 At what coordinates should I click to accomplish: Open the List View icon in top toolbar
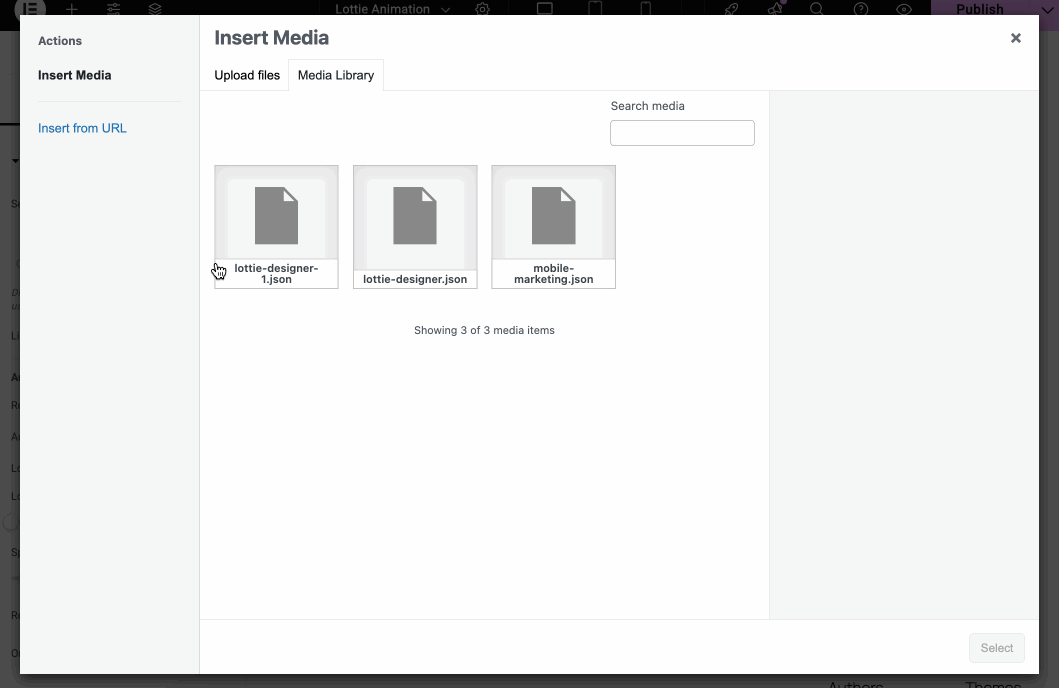point(154,9)
